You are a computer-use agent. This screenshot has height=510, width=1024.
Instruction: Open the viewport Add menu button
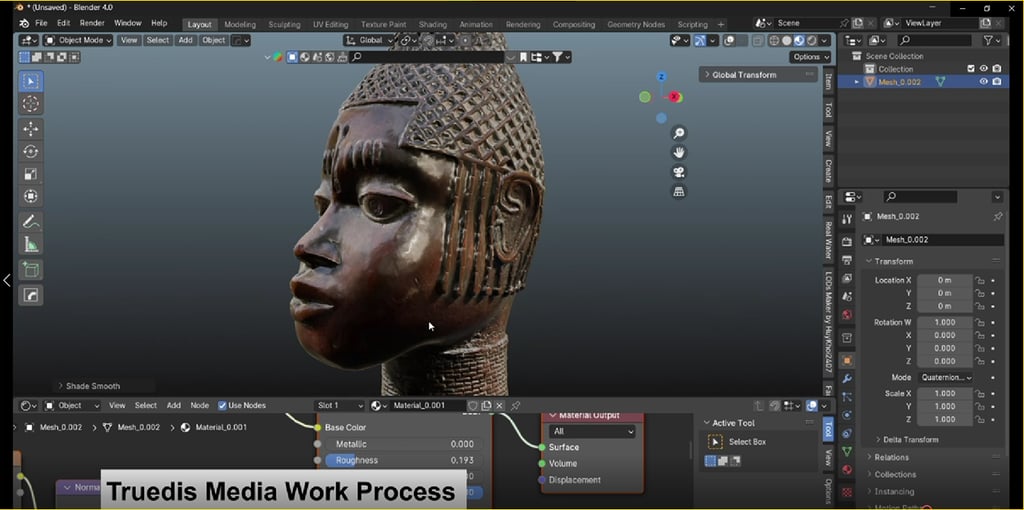[x=185, y=40]
